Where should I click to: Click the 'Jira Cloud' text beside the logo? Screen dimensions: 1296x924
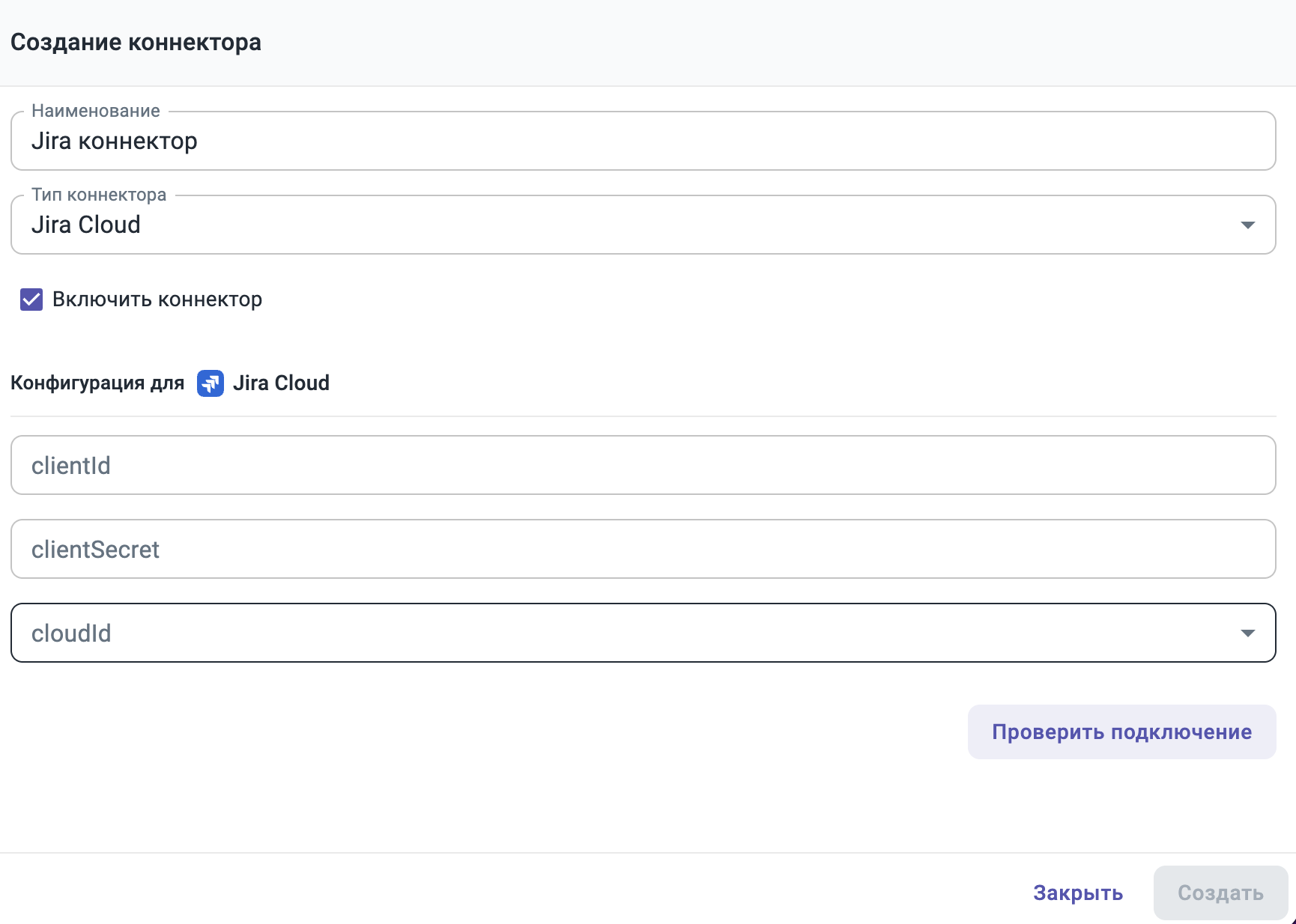pyautogui.click(x=281, y=383)
